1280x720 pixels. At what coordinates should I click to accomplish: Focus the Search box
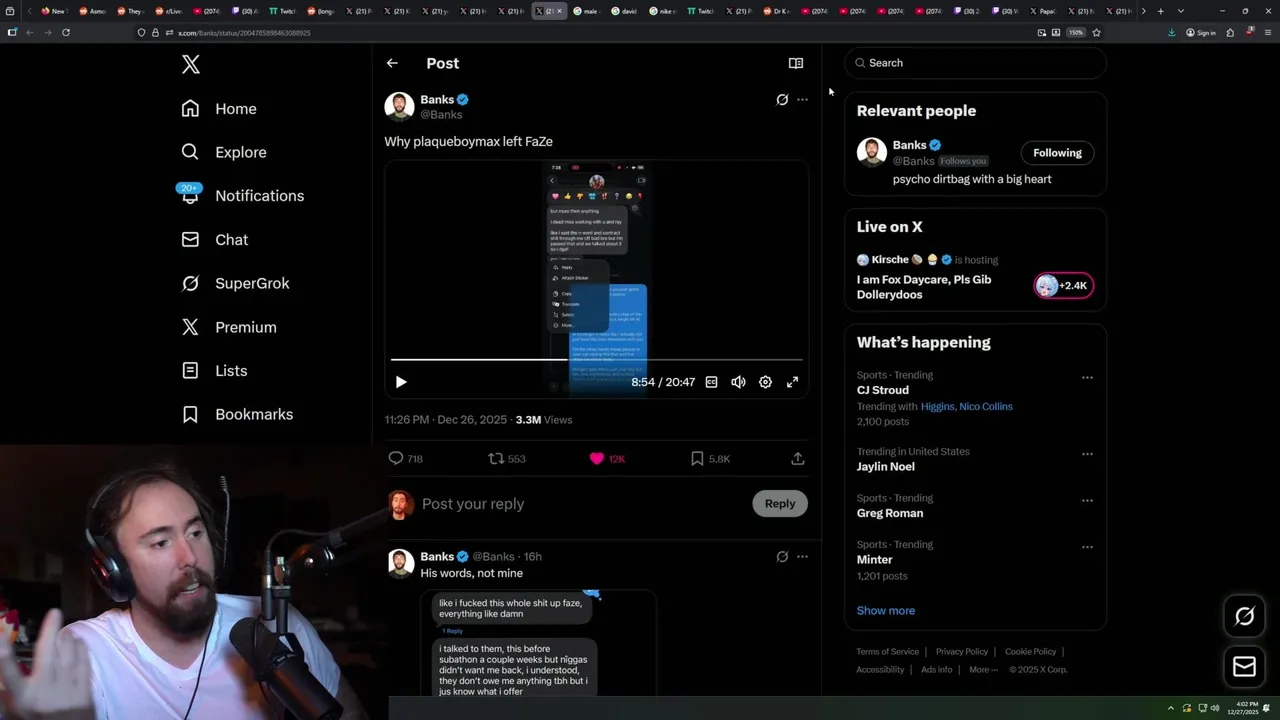tap(976, 63)
